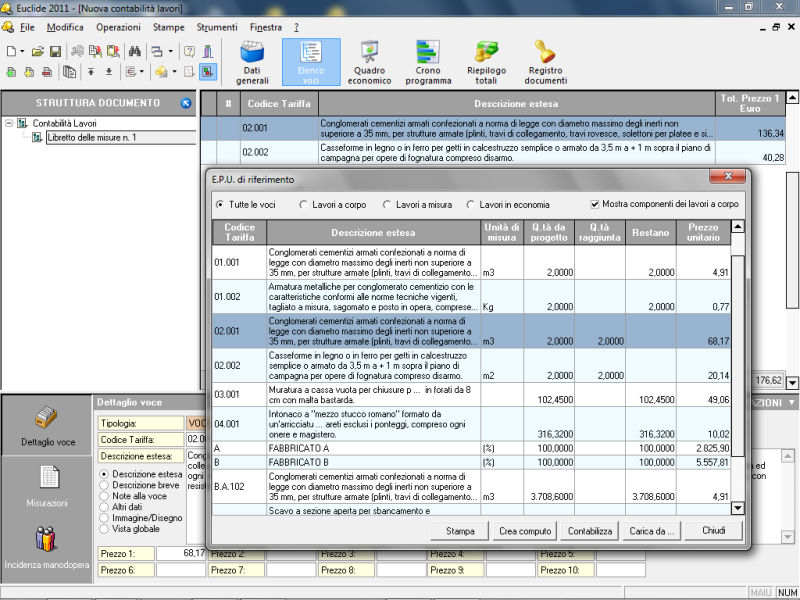Click the binoculars search icon
The width and height of the screenshot is (800, 600).
click(x=135, y=50)
